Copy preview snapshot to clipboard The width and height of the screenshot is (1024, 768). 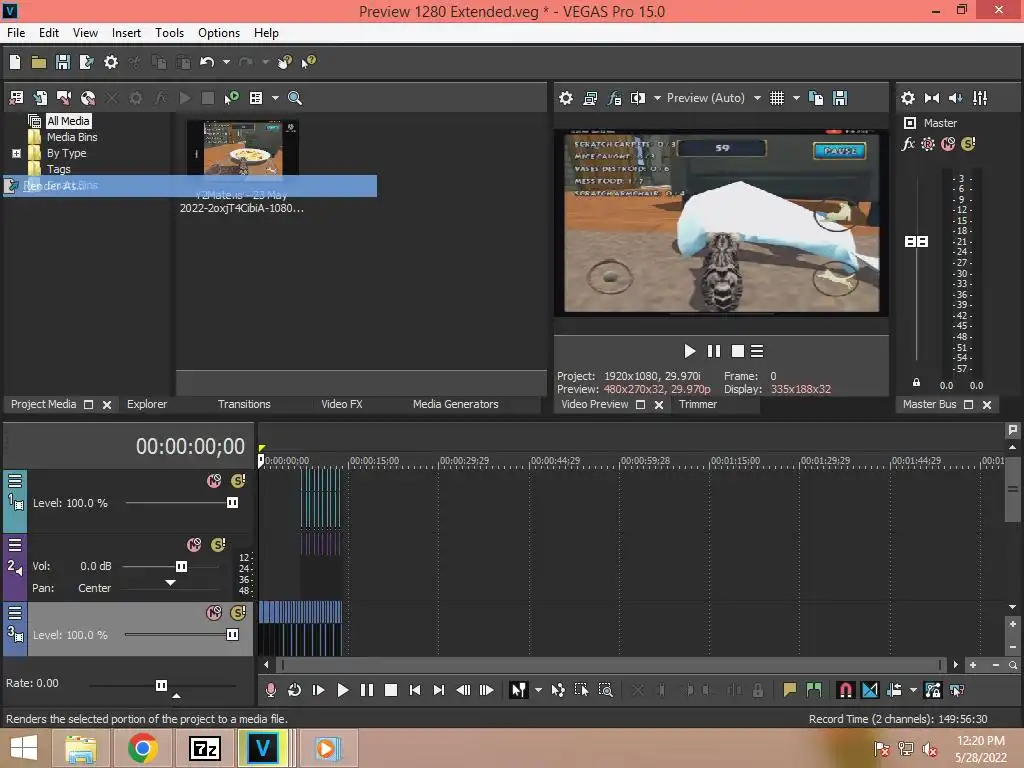point(816,98)
